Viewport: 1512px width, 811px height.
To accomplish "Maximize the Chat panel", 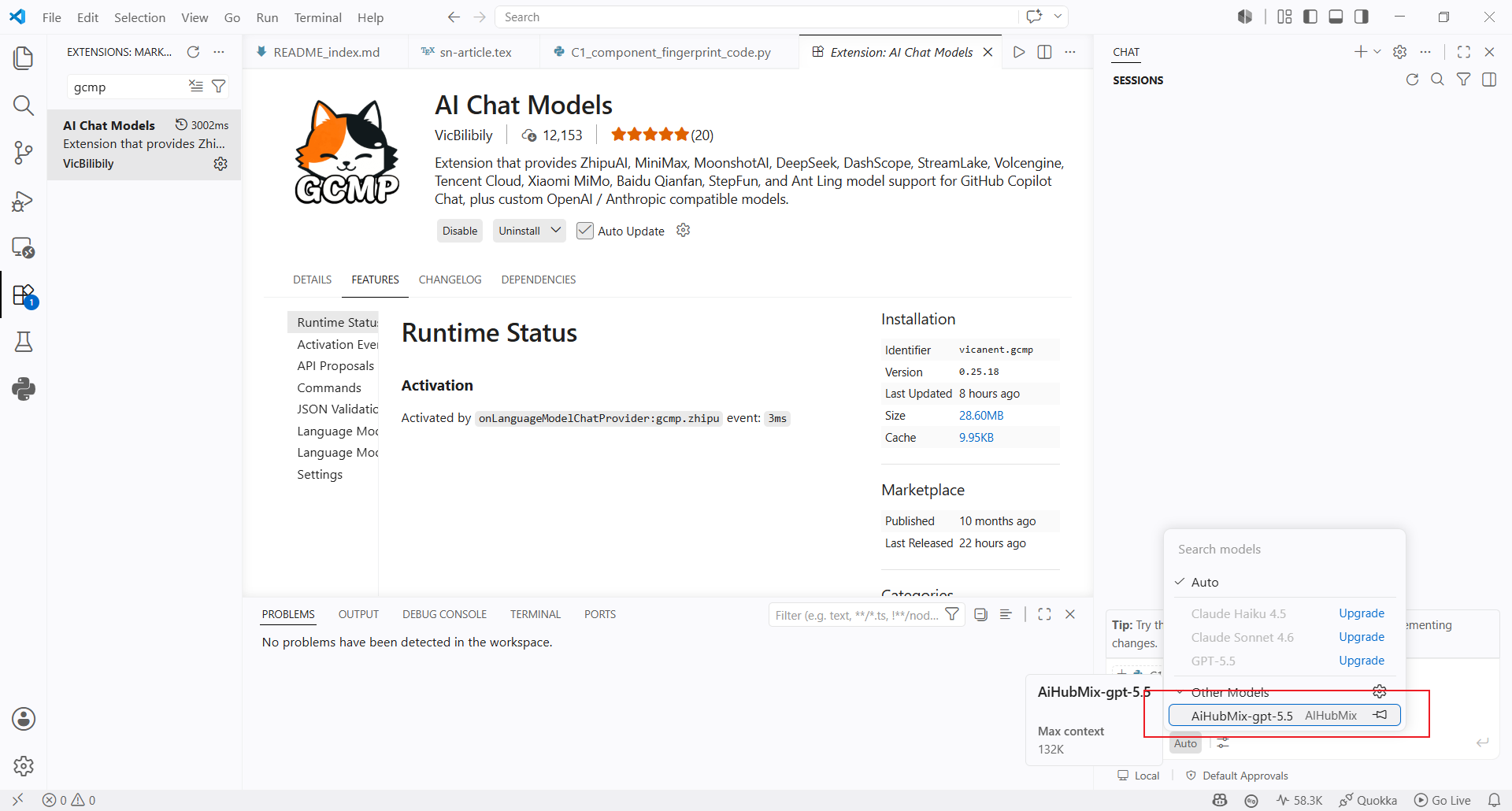I will click(x=1464, y=52).
